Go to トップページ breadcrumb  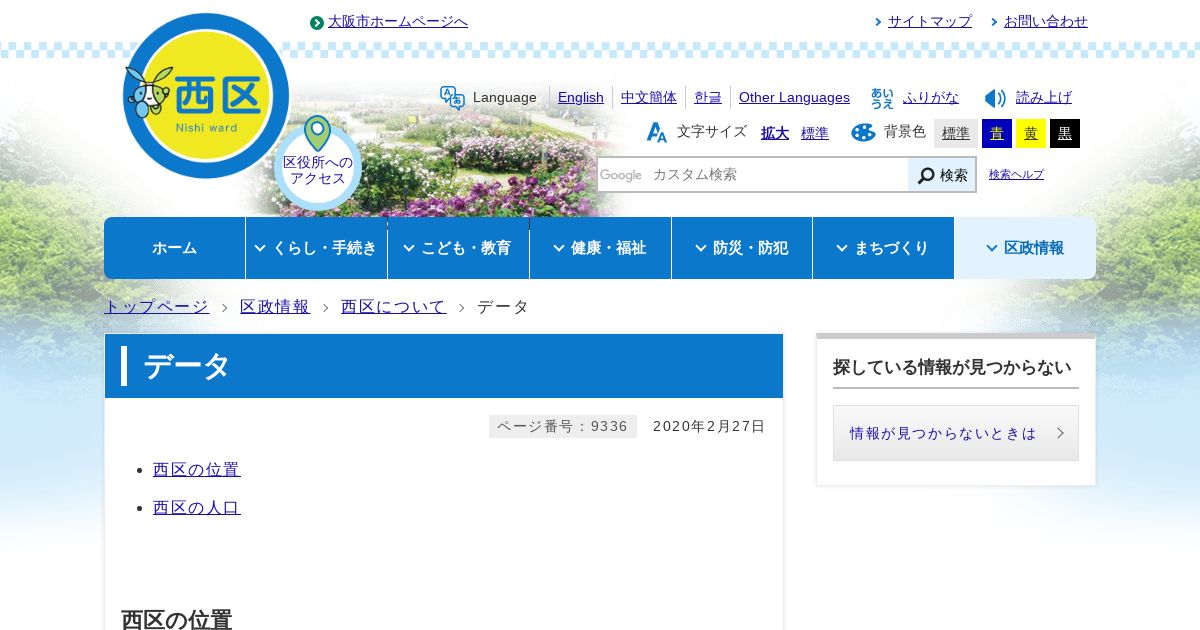coord(157,307)
